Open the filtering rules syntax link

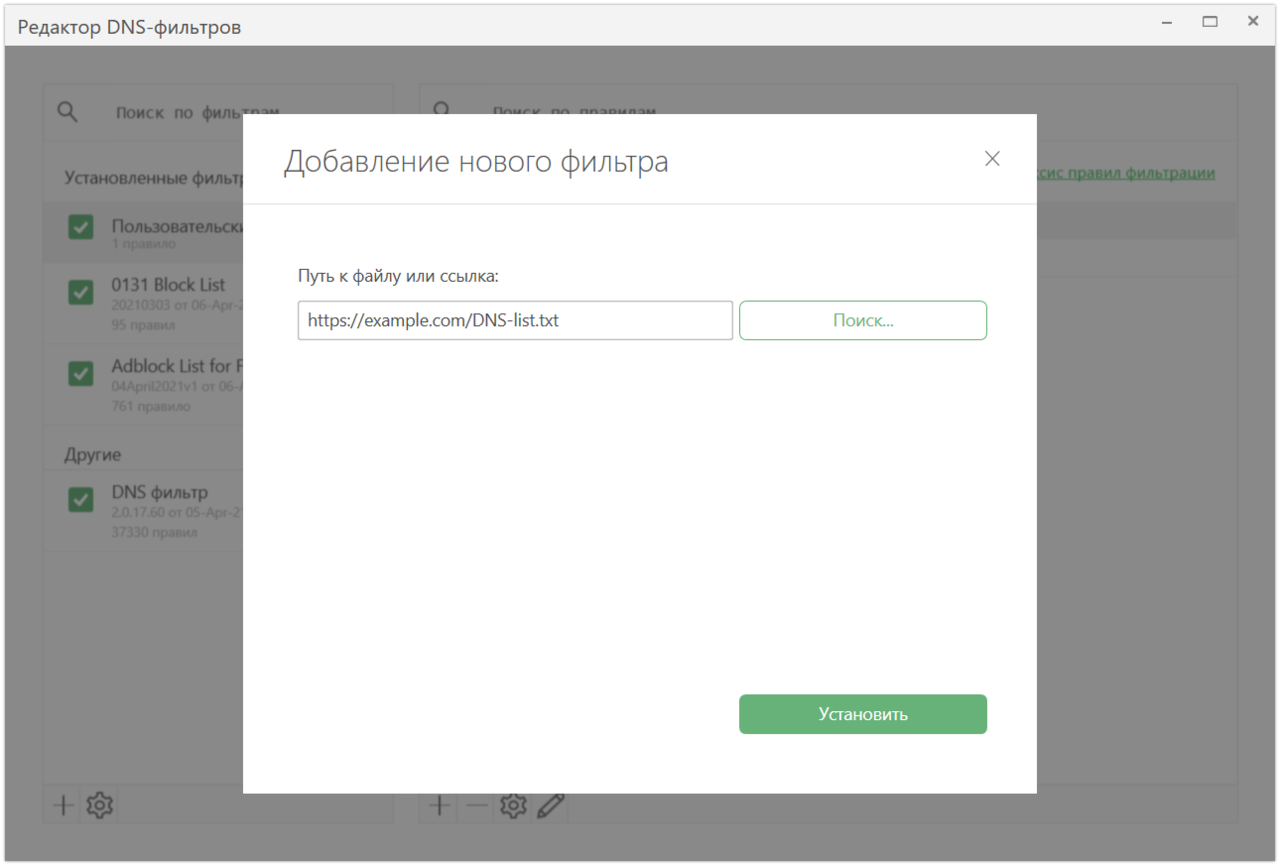click(x=1126, y=173)
